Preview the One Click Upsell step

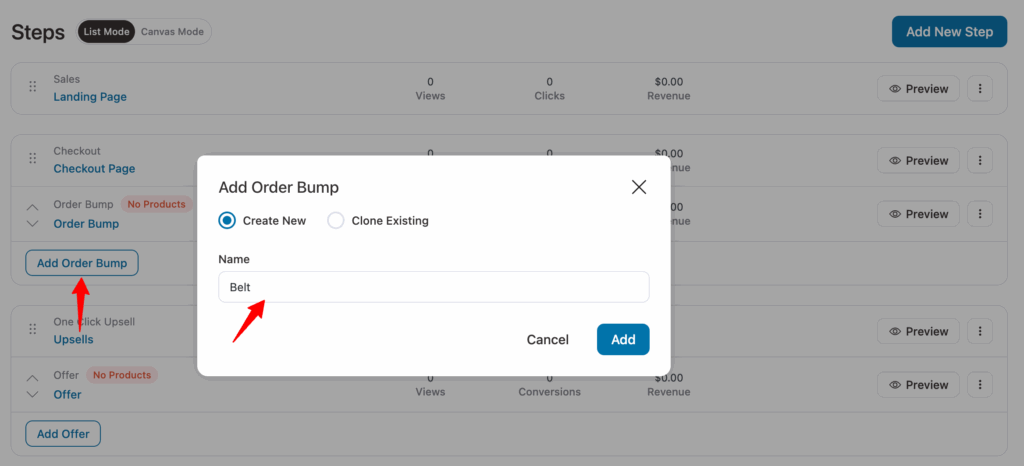pos(918,332)
